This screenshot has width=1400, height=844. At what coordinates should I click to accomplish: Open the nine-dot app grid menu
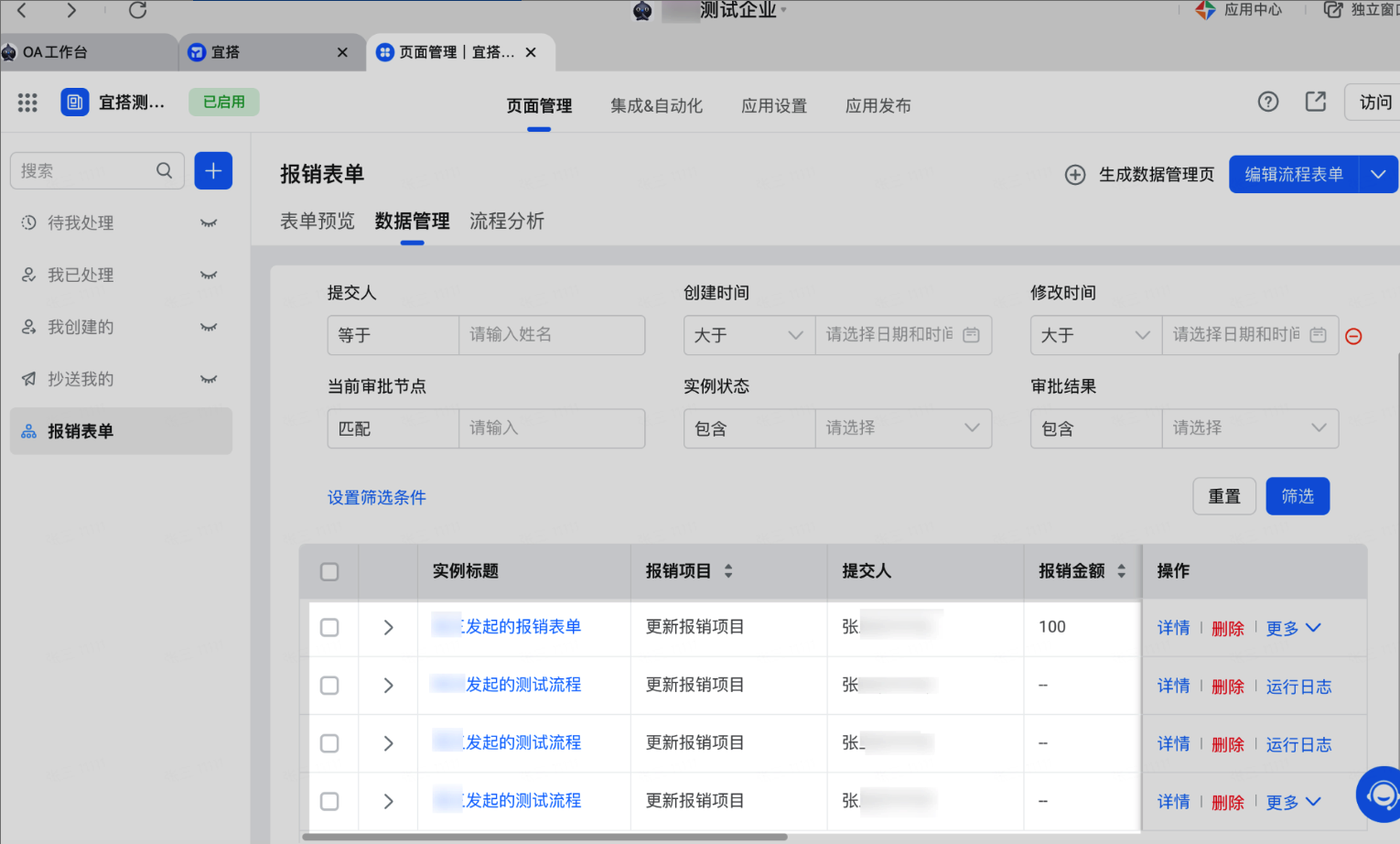point(27,103)
